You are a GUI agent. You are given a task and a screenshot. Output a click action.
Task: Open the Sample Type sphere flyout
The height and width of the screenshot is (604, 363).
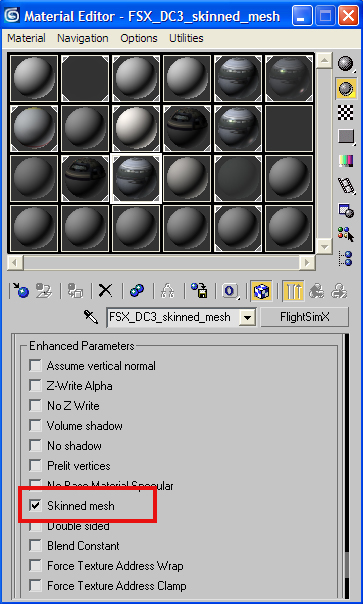[346, 64]
